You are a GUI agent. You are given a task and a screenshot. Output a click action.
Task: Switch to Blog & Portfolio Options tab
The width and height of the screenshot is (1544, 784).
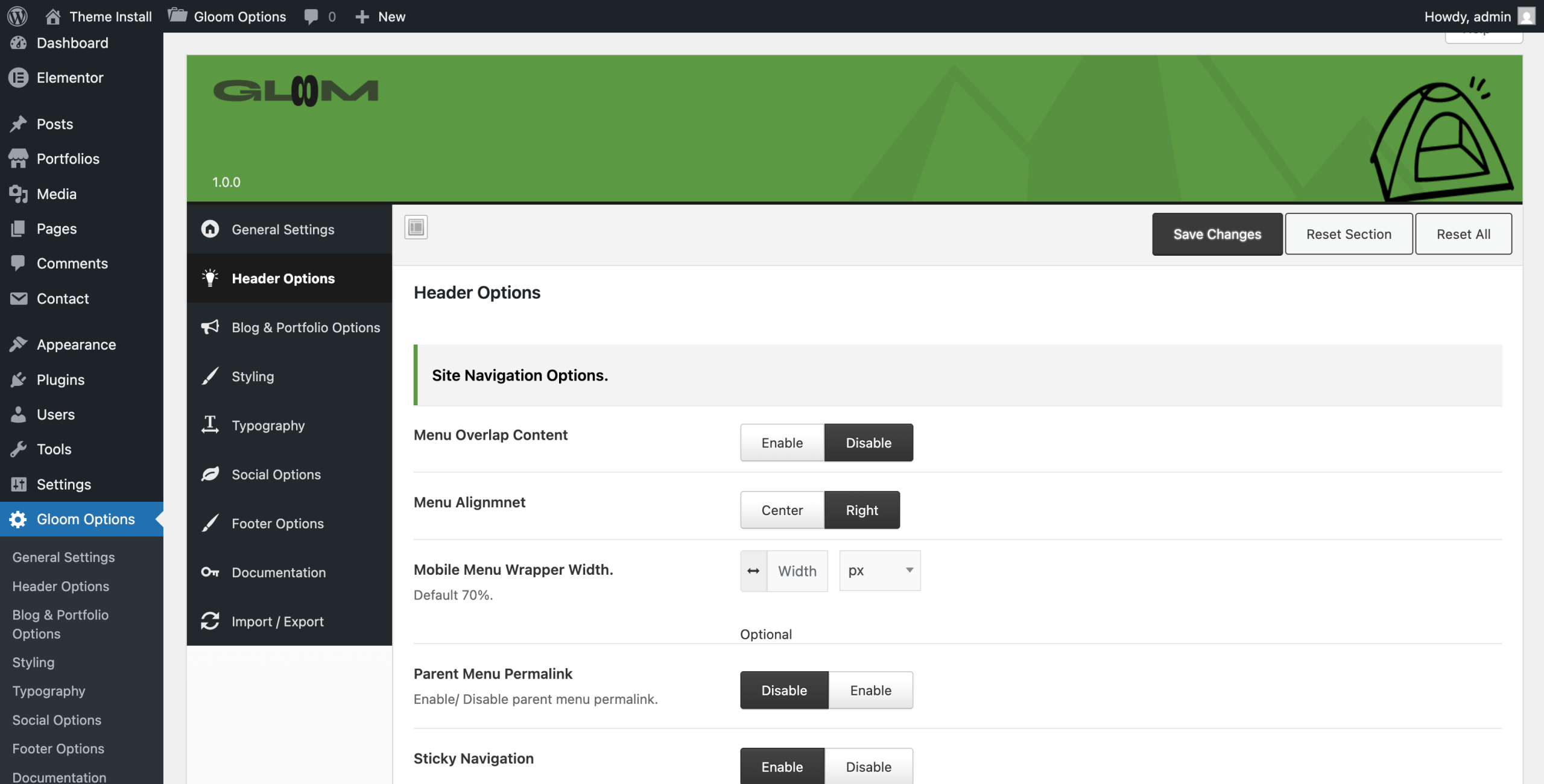click(x=289, y=327)
